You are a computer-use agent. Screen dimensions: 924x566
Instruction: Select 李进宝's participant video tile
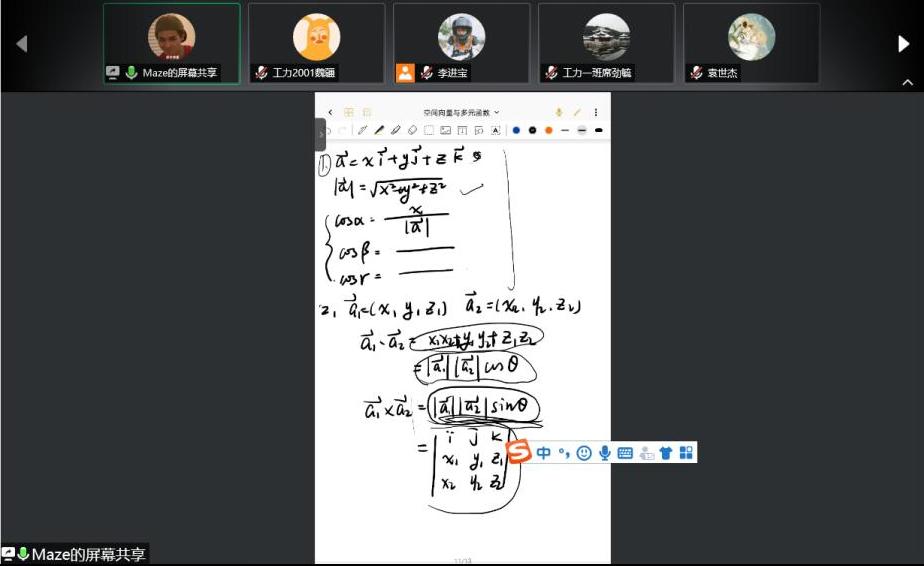(461, 43)
